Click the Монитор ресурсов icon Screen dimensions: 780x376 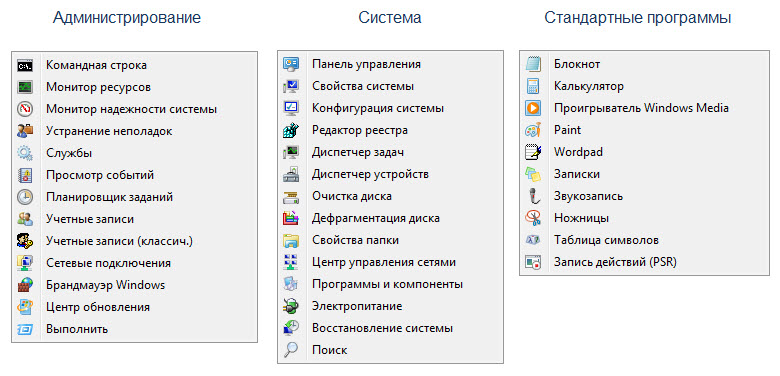coord(25,87)
